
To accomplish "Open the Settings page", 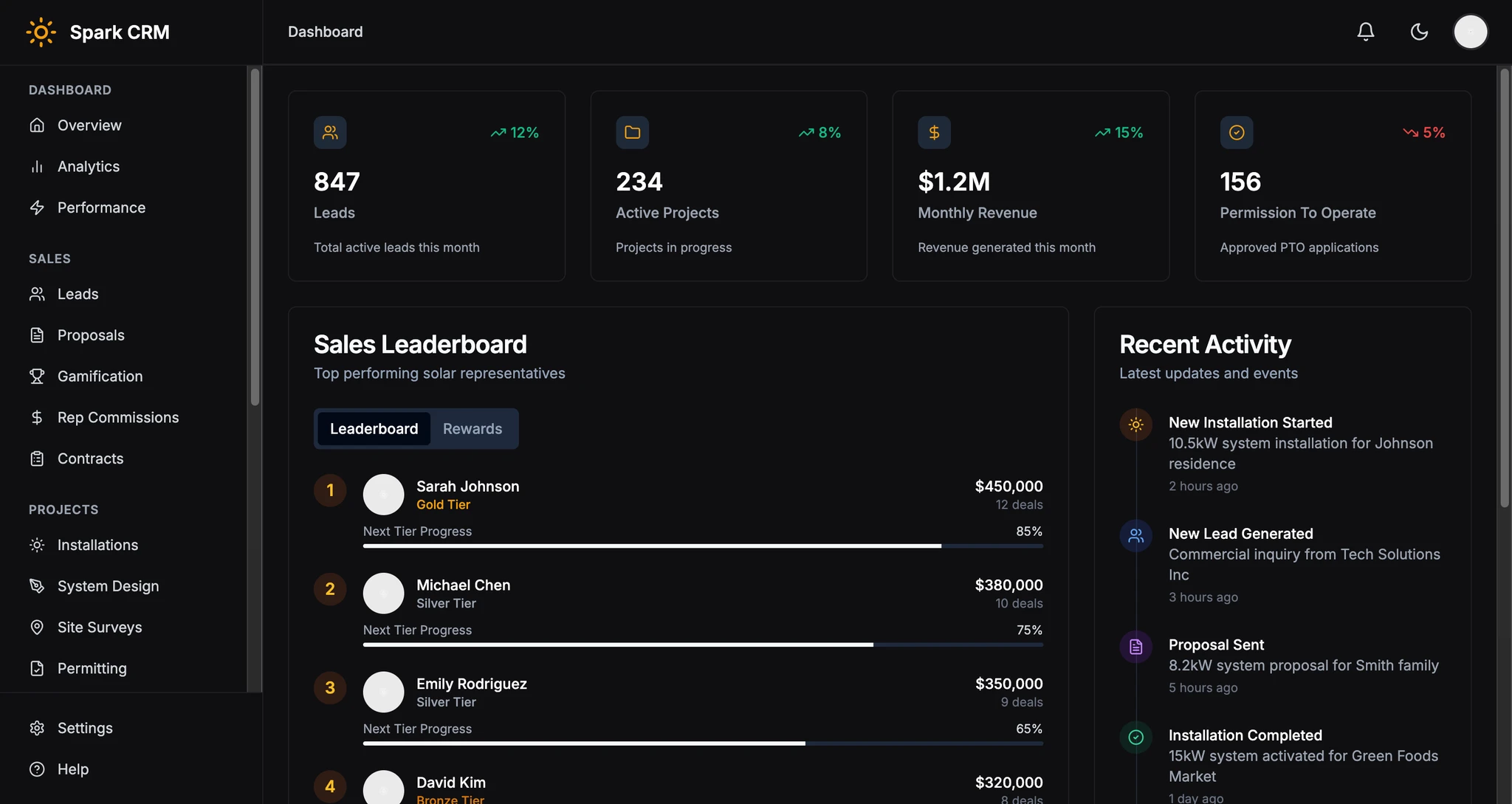I will click(x=85, y=728).
